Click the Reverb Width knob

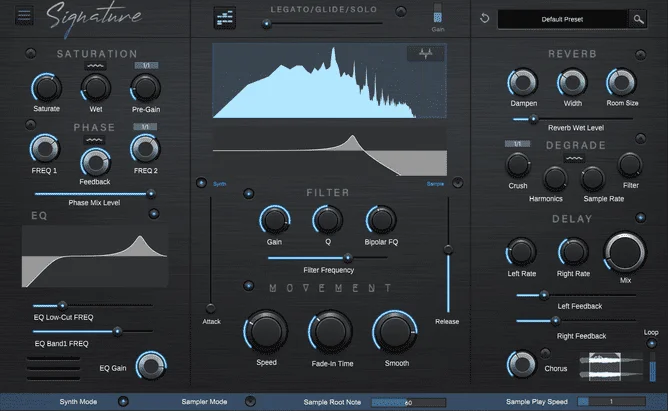572,82
